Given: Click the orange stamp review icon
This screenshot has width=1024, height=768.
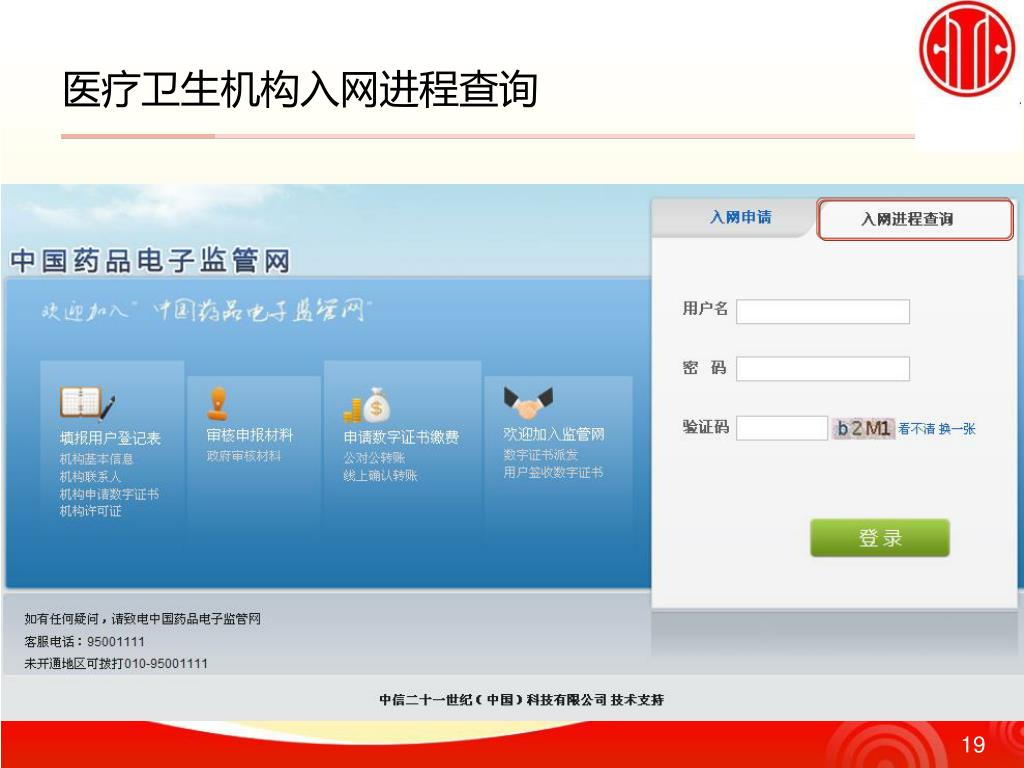Looking at the screenshot, I should point(217,403).
